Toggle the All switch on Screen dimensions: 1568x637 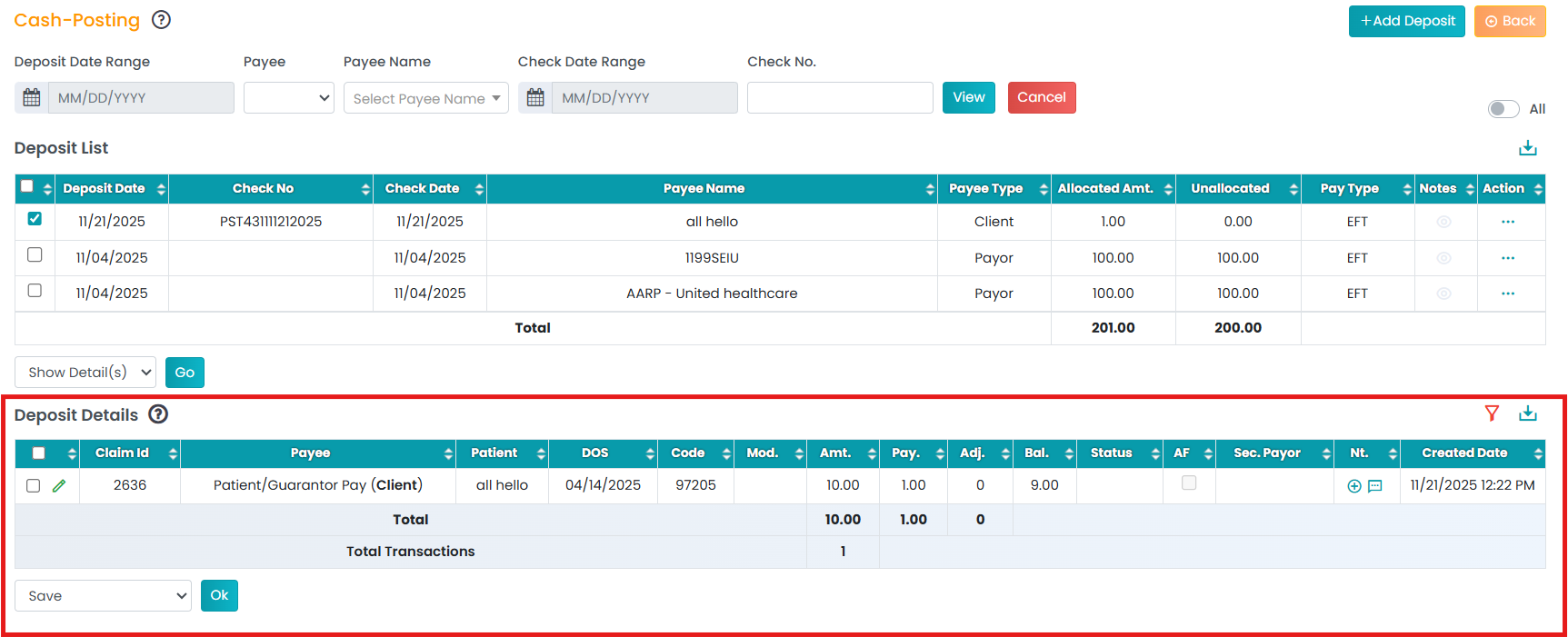tap(1503, 109)
